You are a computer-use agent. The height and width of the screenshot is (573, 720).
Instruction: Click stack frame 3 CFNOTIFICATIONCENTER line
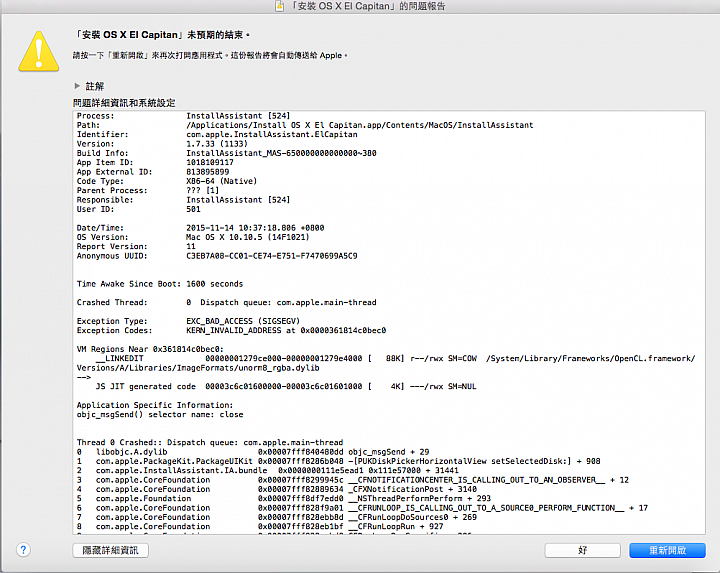(353, 480)
